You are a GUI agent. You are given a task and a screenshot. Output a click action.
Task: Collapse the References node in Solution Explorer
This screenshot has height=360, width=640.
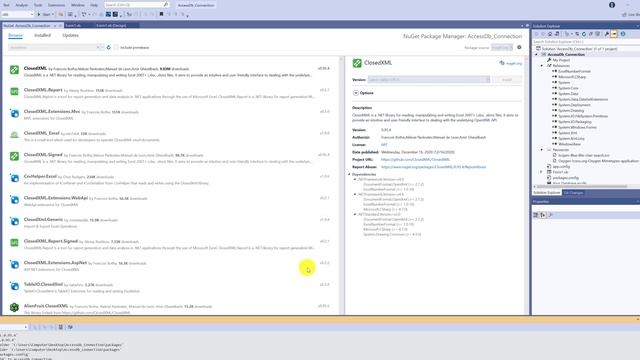542,66
